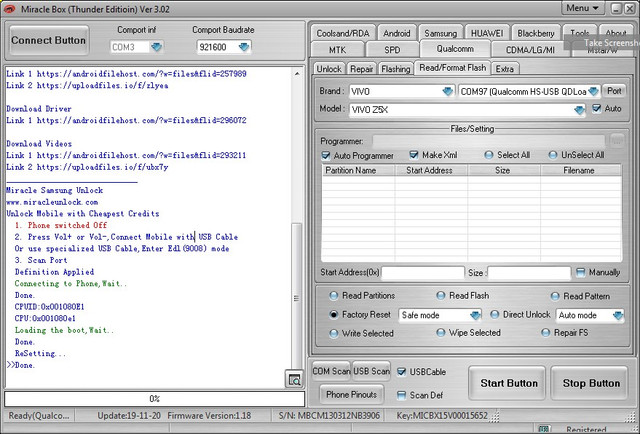
Task: Switch to the Samsung tab
Action: point(440,33)
